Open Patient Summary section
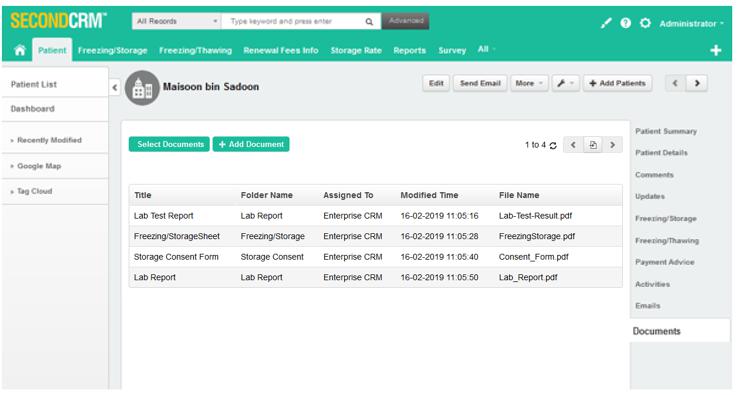The image size is (739, 395). [x=666, y=131]
